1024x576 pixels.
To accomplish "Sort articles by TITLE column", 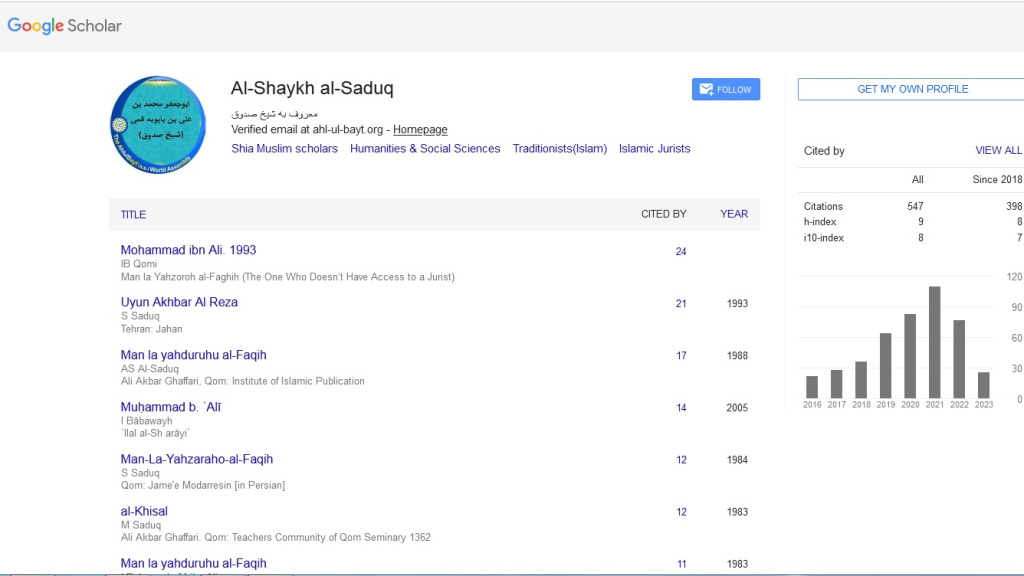I will (x=133, y=214).
